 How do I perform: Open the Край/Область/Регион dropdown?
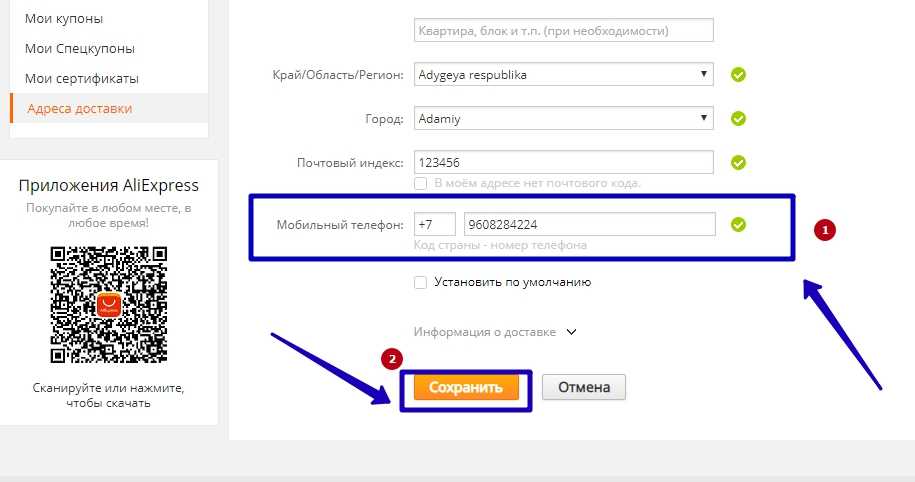coord(563,75)
